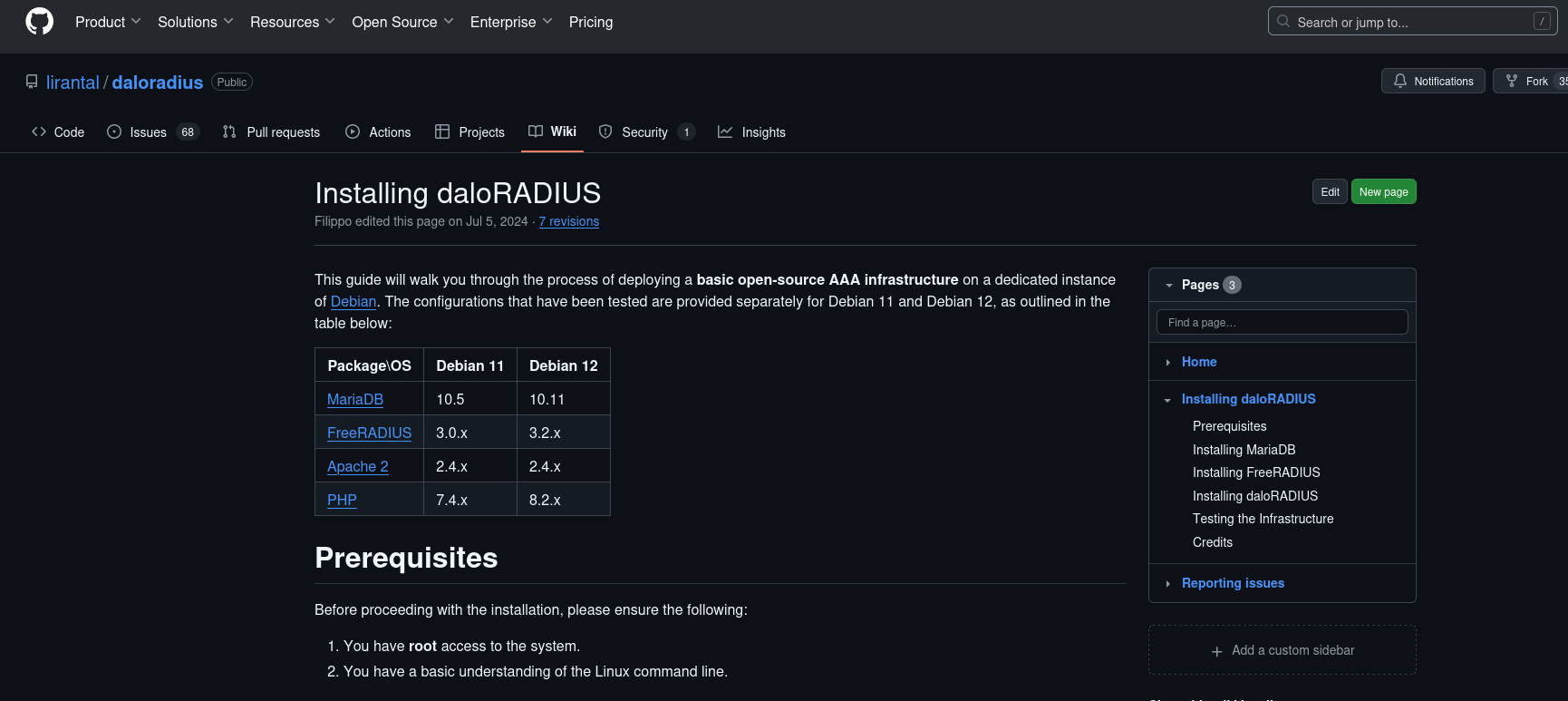Open the lirantal owner link
1568x701 pixels.
tap(73, 83)
